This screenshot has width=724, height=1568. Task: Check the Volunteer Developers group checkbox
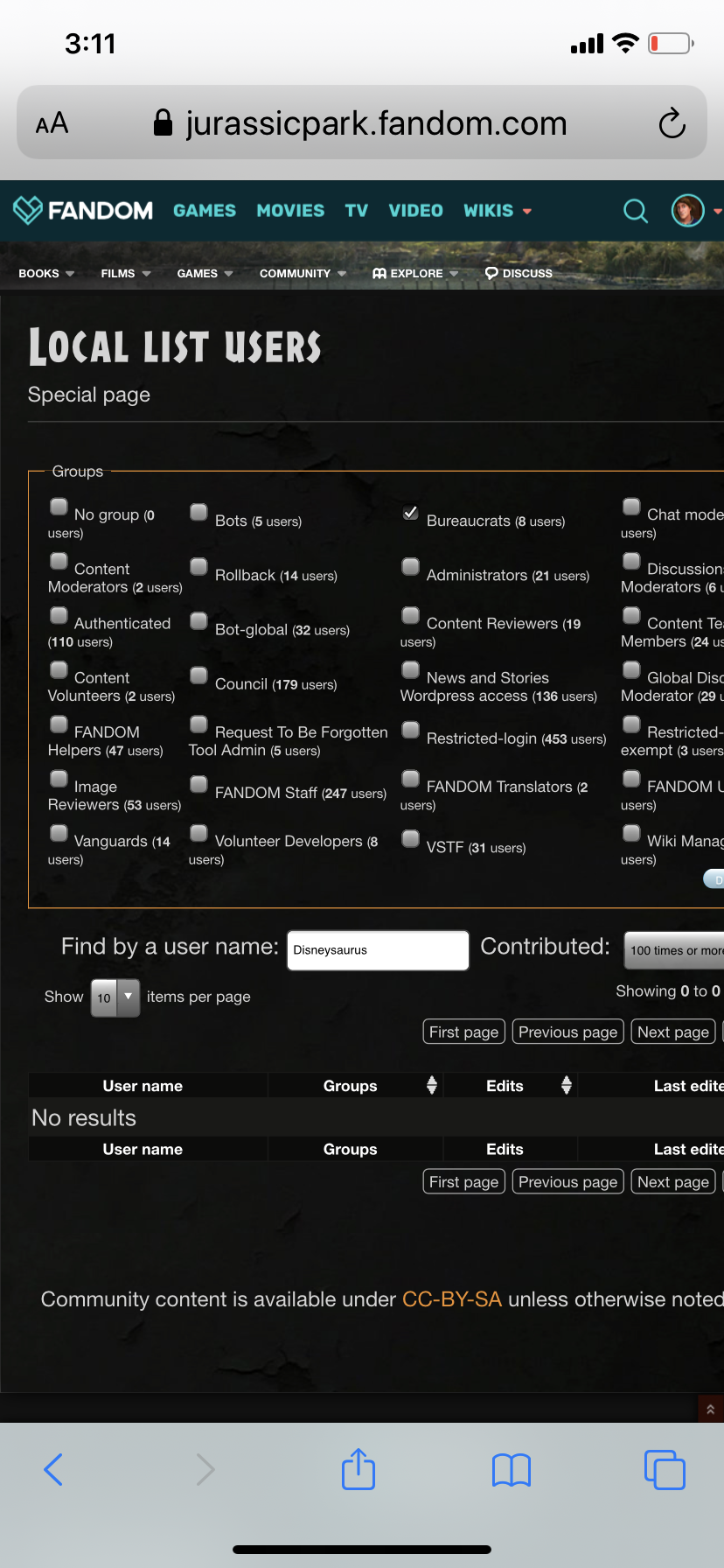tap(199, 832)
